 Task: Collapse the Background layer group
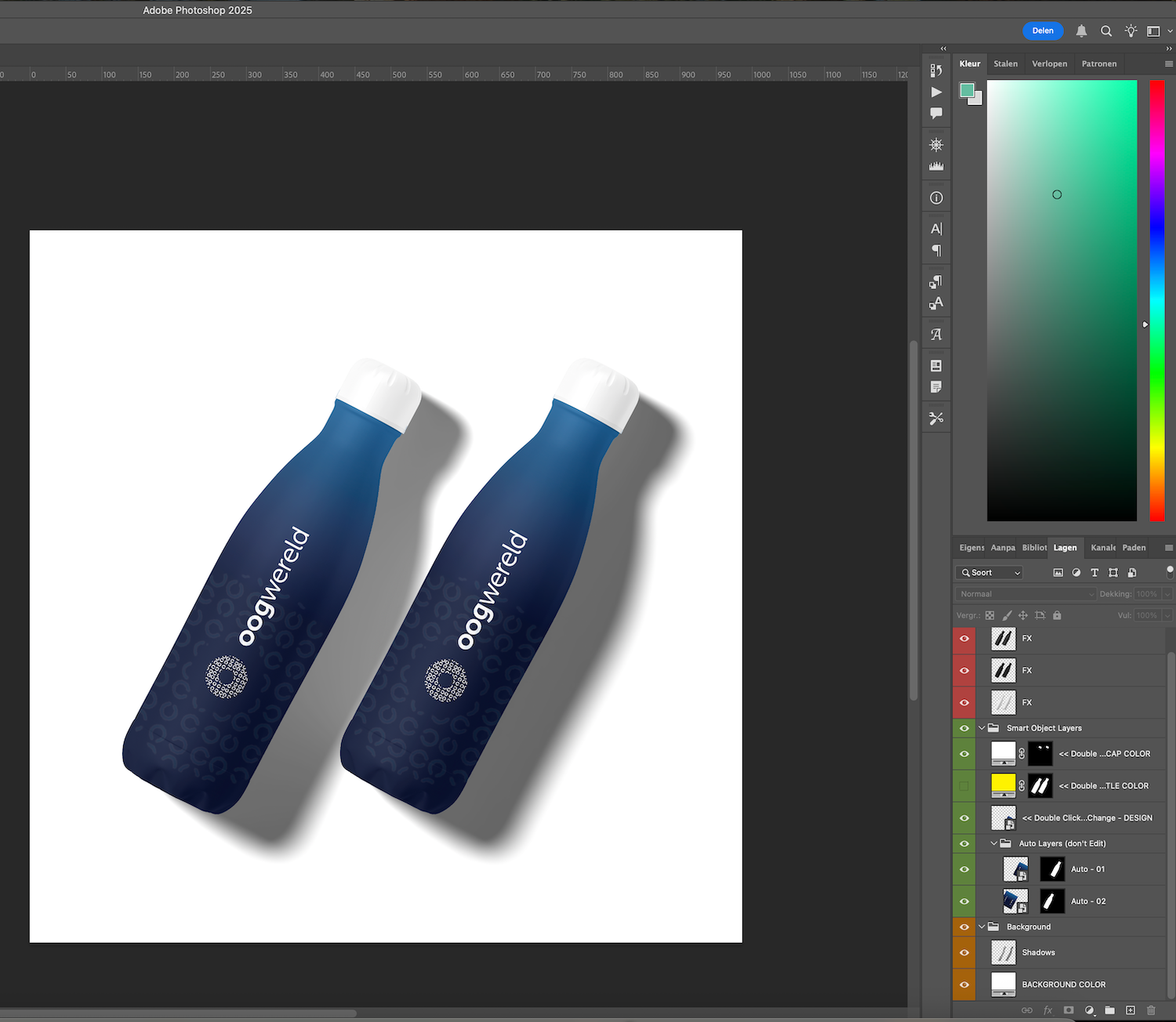(x=982, y=927)
